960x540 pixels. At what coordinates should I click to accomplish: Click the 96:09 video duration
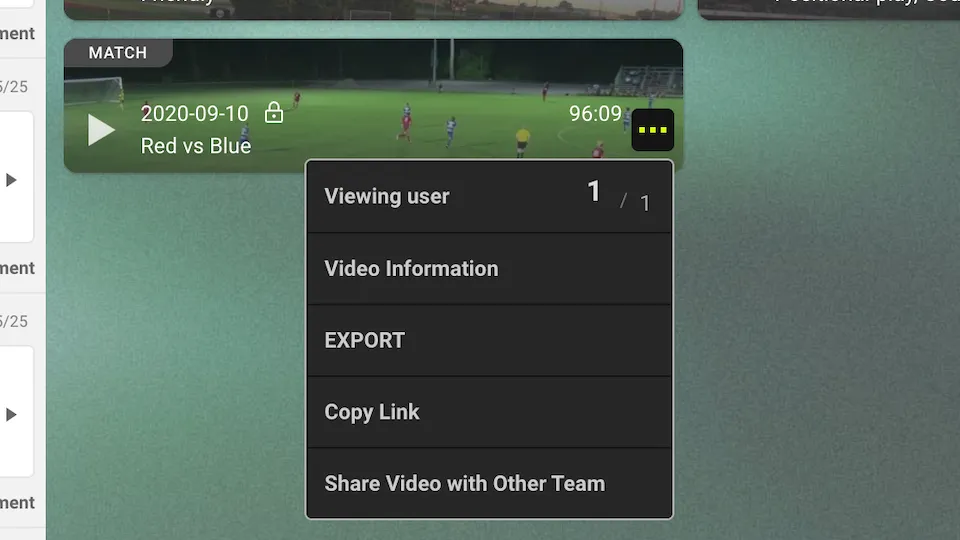pos(595,113)
